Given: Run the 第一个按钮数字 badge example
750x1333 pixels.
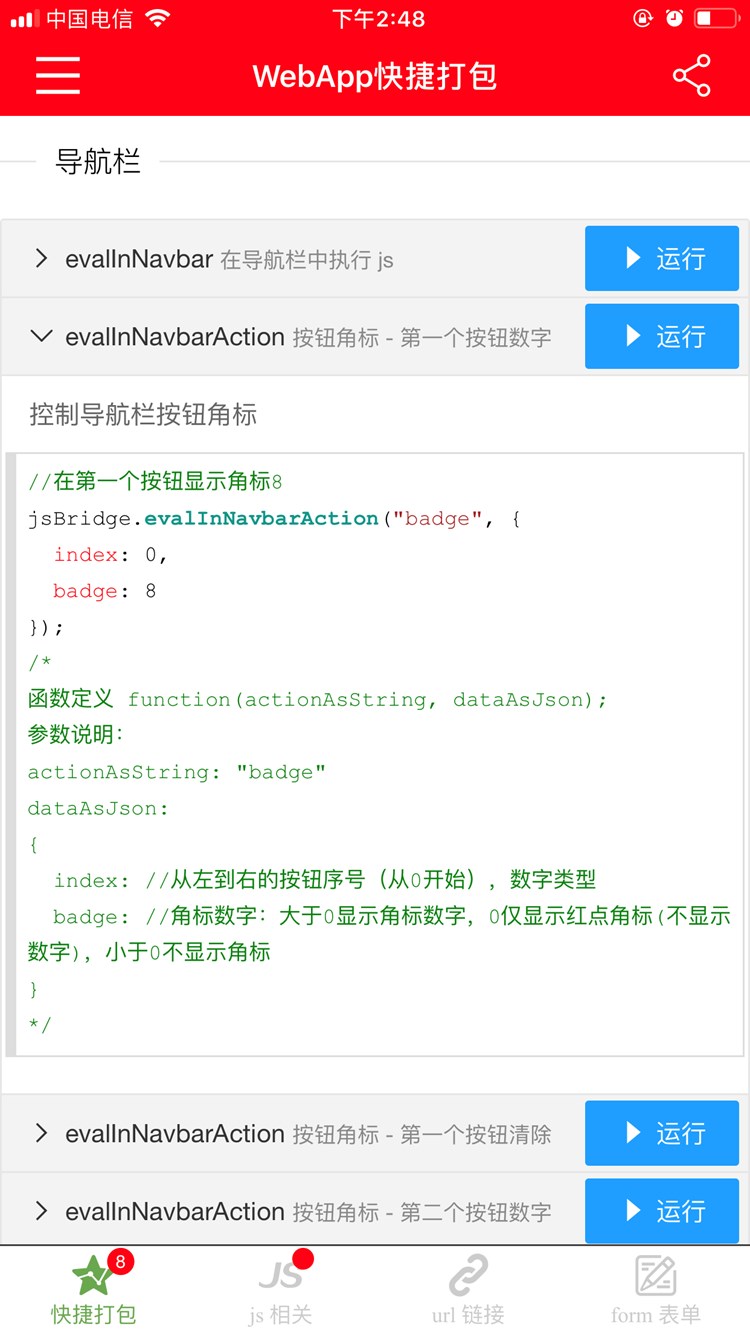Looking at the screenshot, I should [662, 337].
